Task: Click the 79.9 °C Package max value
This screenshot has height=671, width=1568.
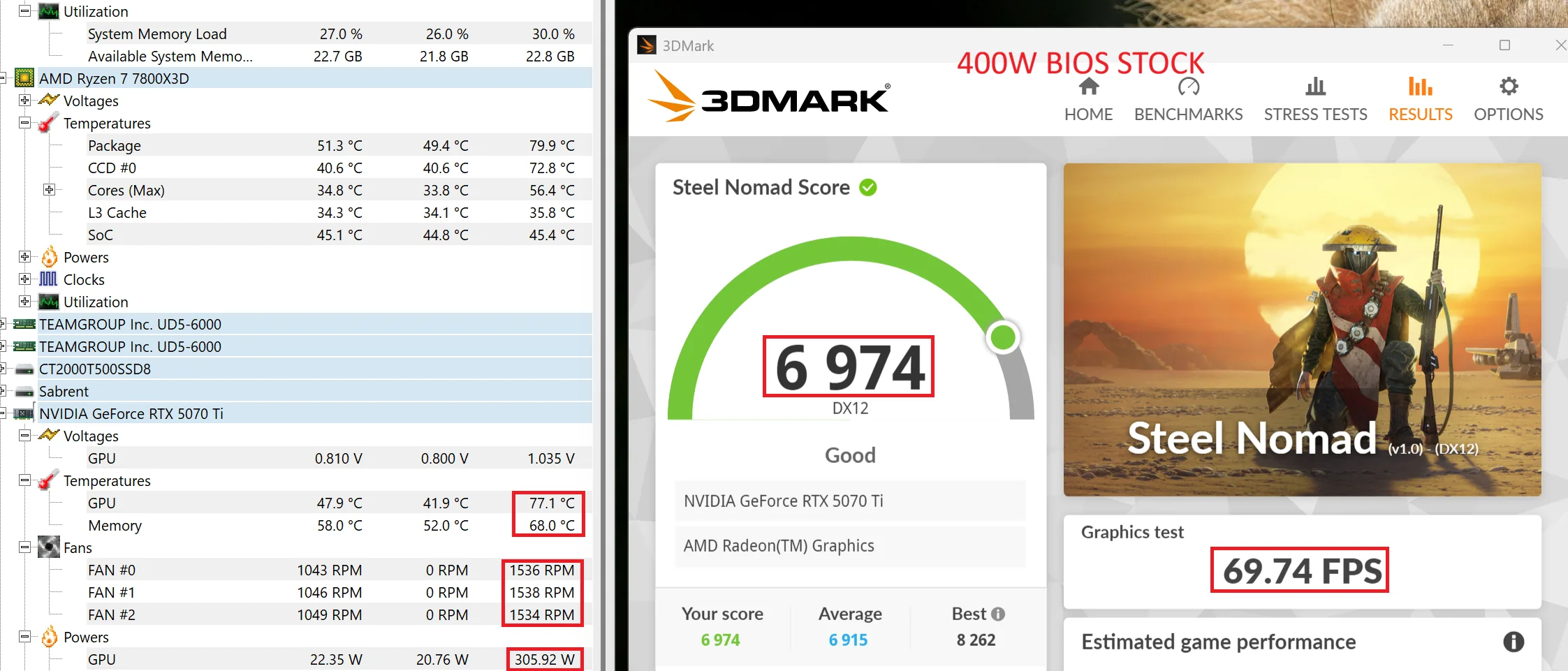Action: [552, 145]
